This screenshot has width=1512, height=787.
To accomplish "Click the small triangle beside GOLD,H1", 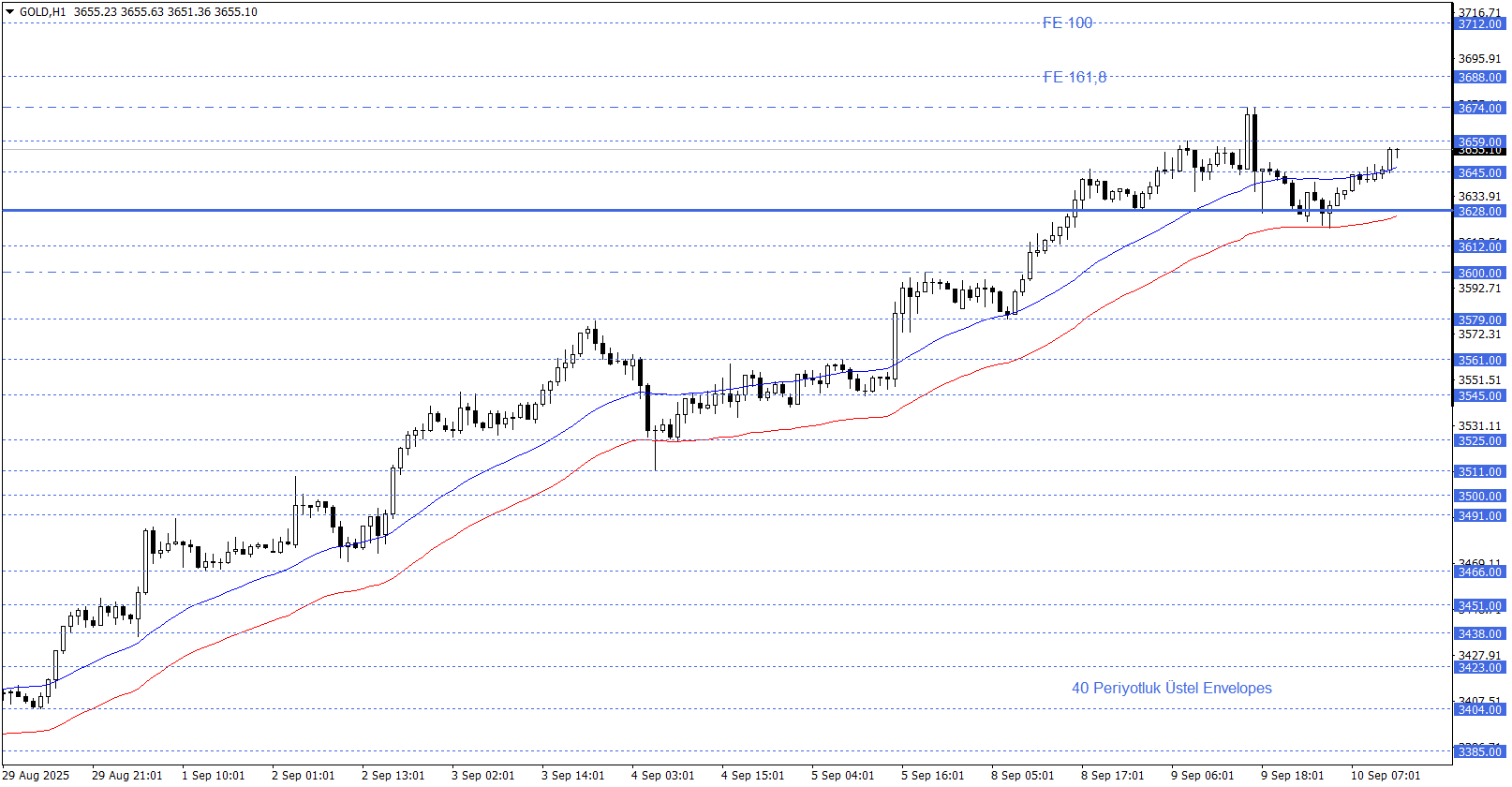I will (x=10, y=12).
